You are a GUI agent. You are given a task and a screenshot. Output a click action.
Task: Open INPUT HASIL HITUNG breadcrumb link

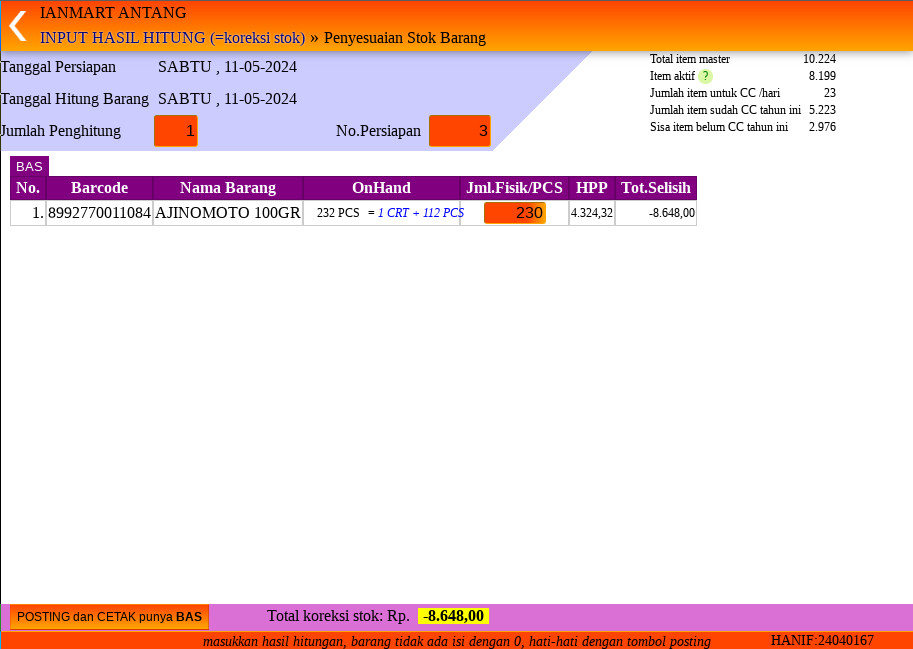tap(172, 38)
